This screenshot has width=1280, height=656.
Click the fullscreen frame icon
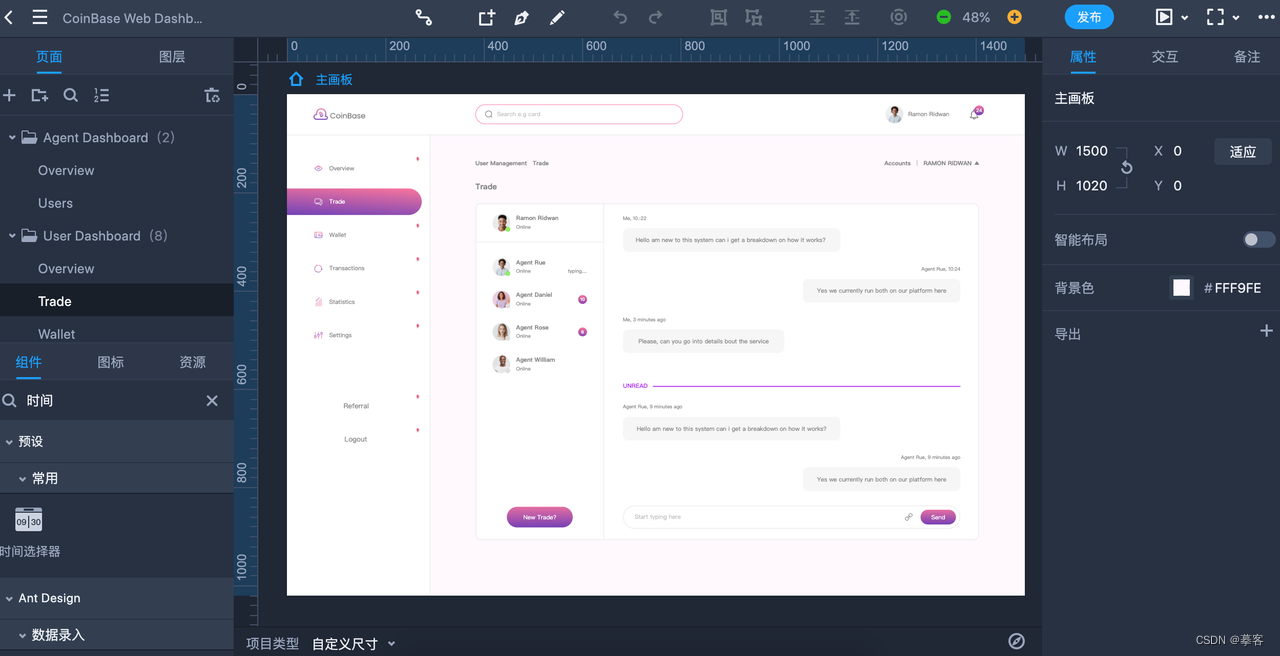[x=1215, y=17]
